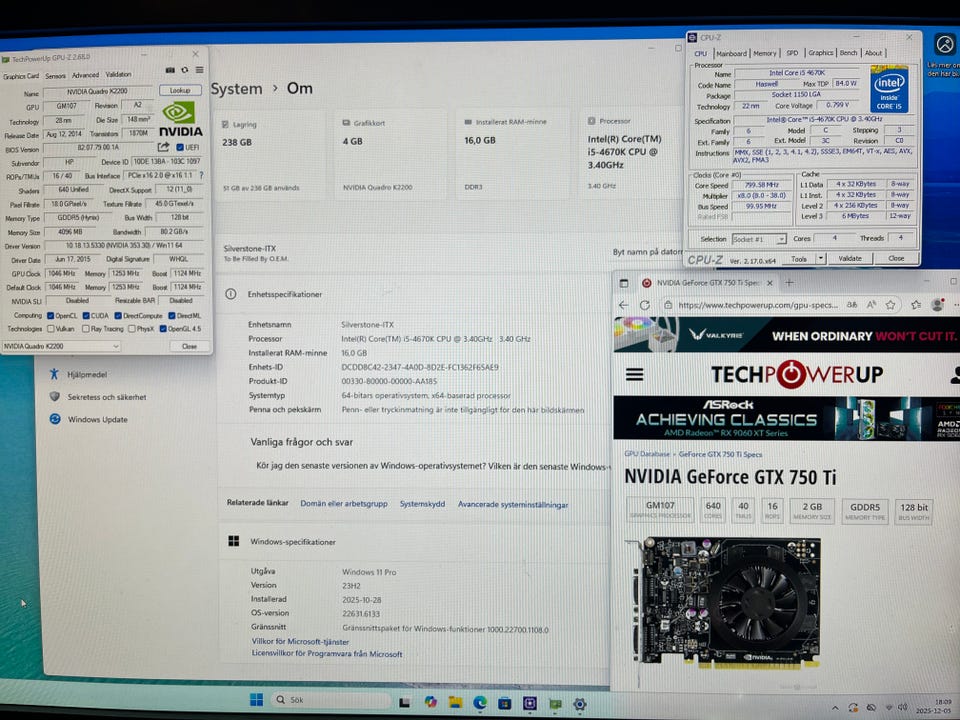
Task: Open File Explorer from the taskbar
Action: (x=455, y=702)
